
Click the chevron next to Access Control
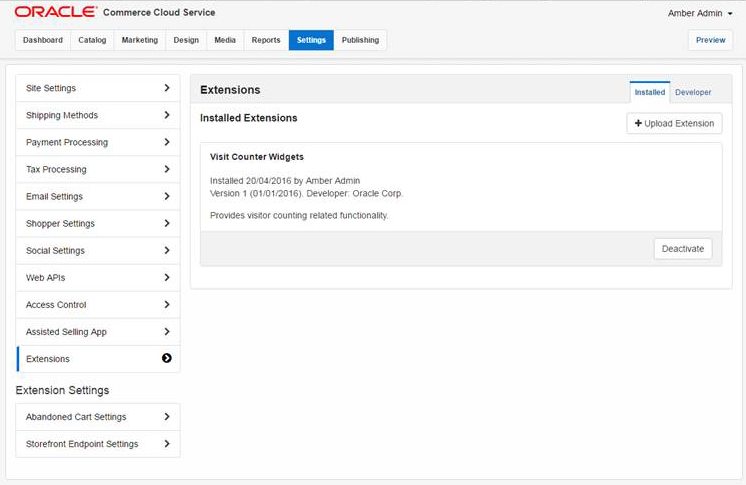point(166,304)
